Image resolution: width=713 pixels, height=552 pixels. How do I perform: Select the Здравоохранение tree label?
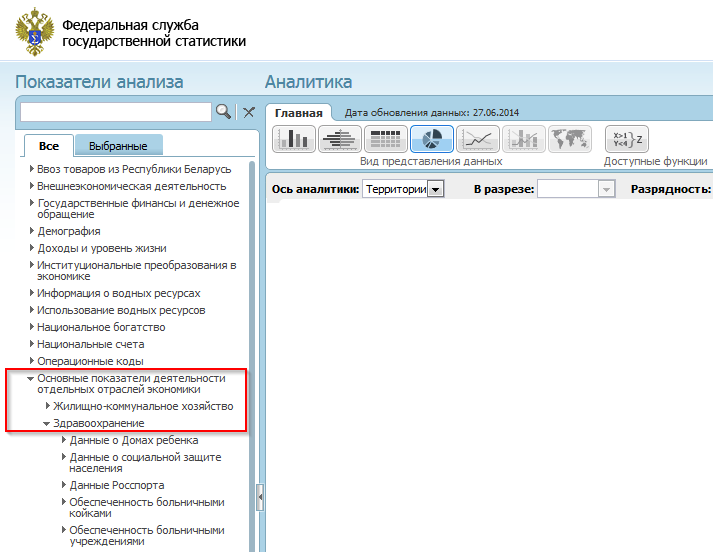pyautogui.click(x=99, y=423)
